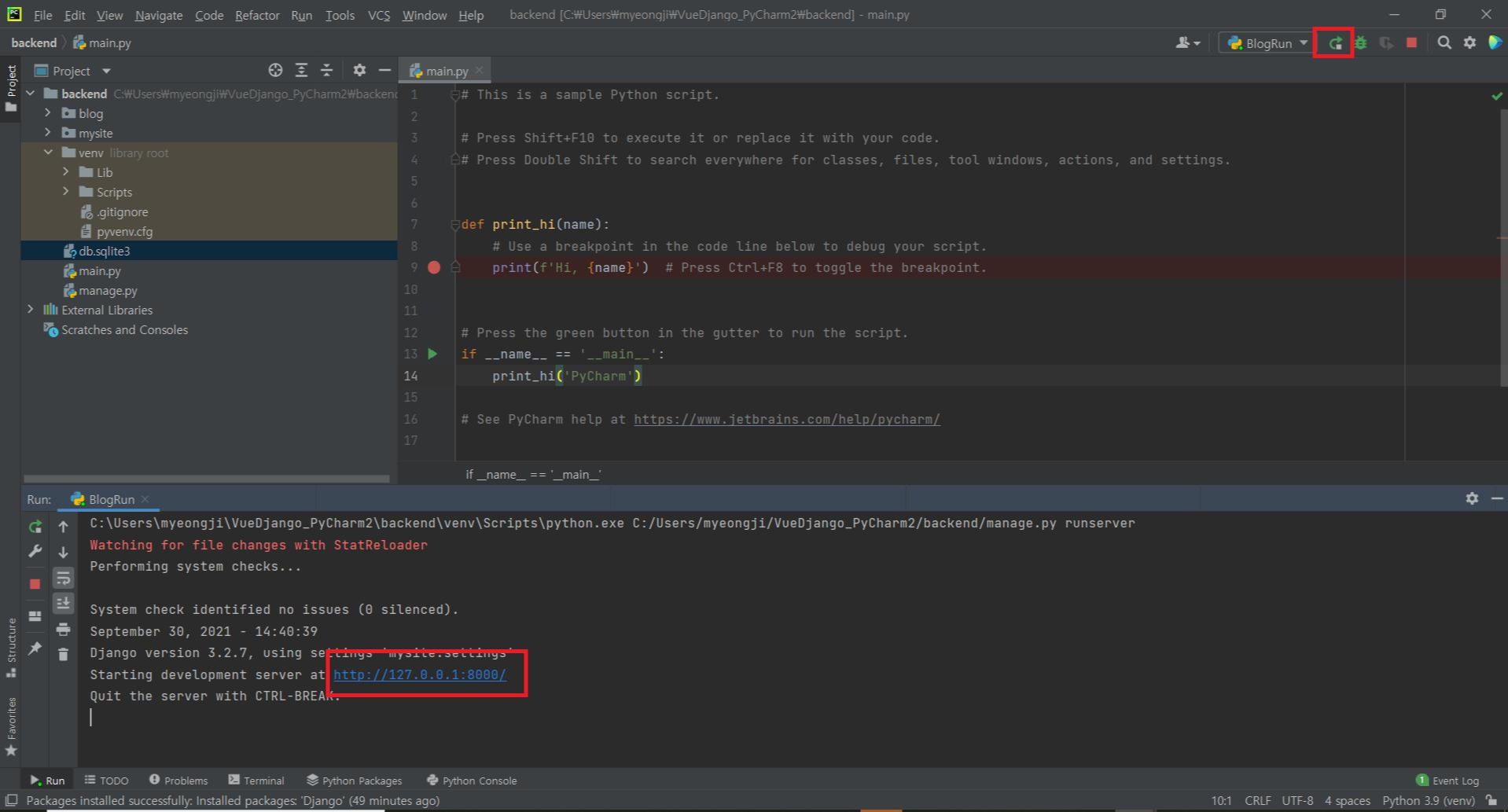Expand the Lib folder
This screenshot has height=812, width=1508.
(66, 172)
